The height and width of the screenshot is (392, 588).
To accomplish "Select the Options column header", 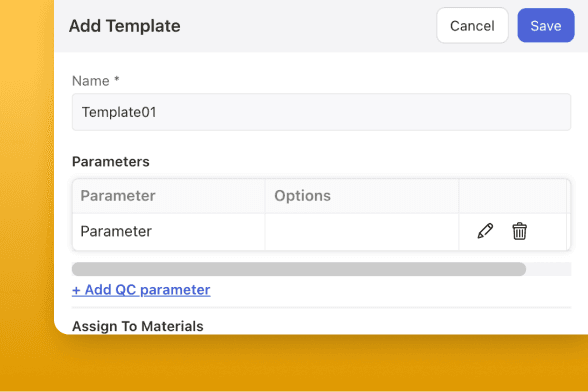I will tap(362, 196).
